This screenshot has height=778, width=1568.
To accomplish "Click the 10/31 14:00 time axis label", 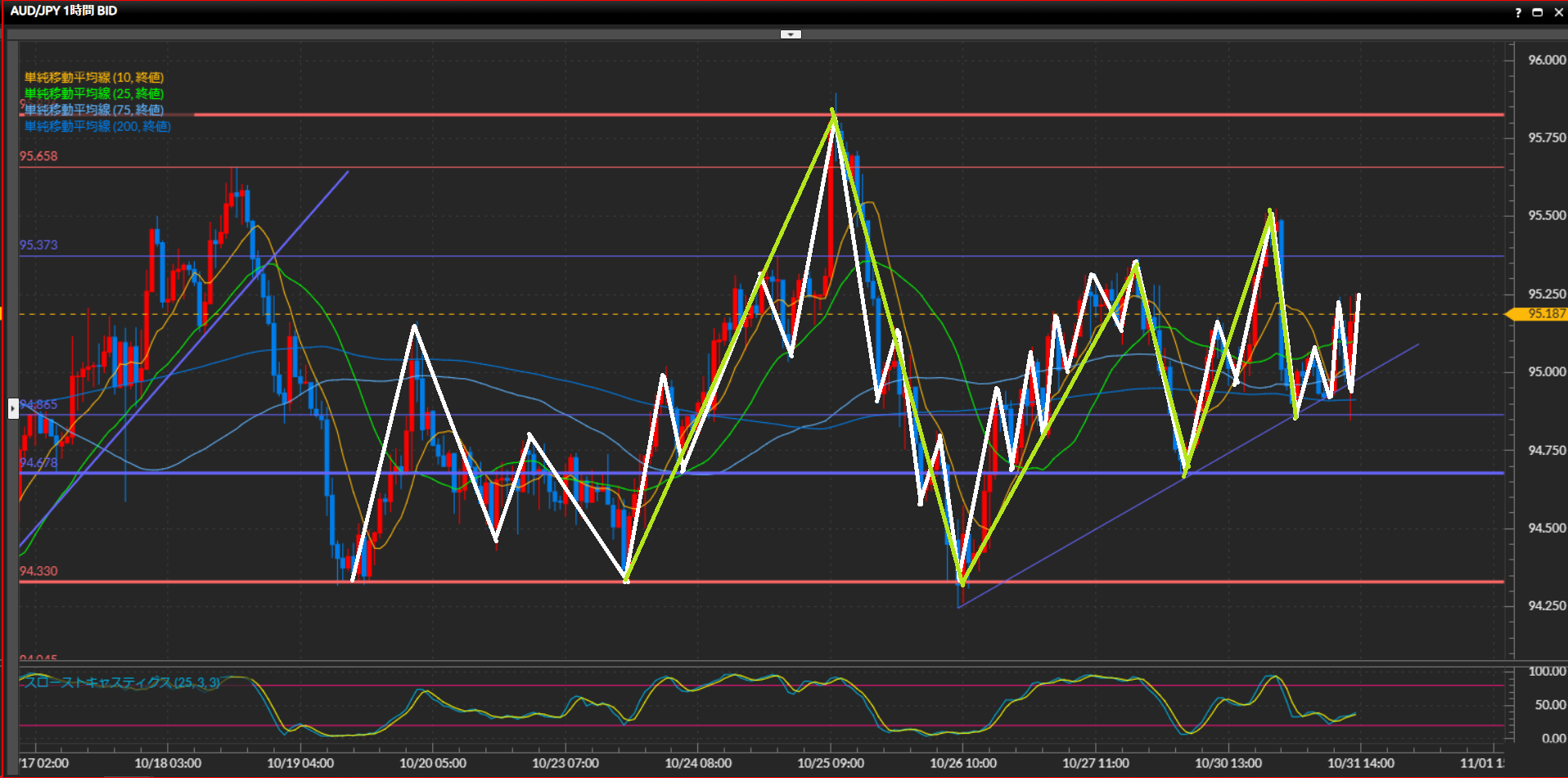I will (1360, 763).
